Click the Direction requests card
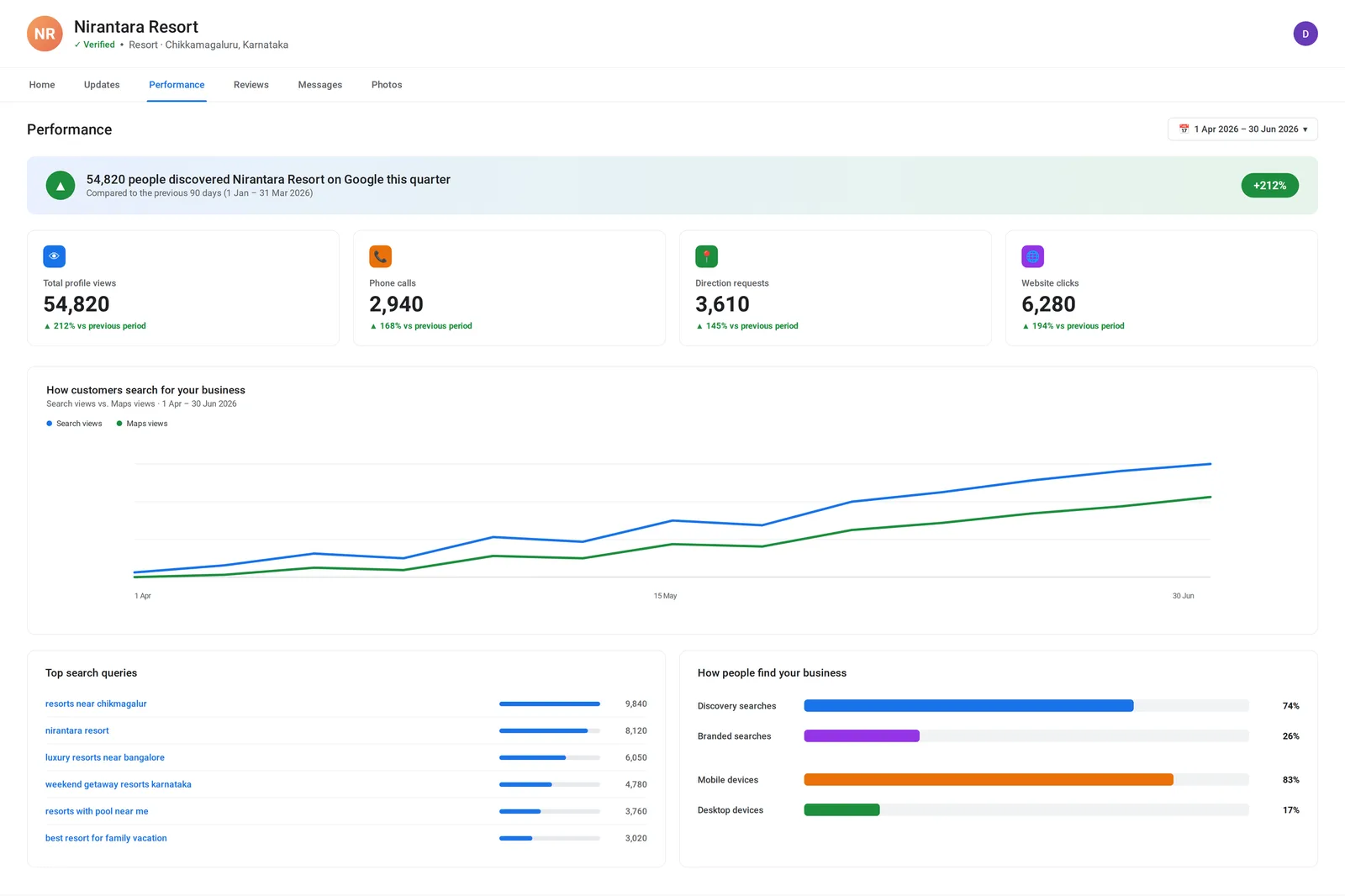Screen dimensions: 1345x896 tap(836, 288)
